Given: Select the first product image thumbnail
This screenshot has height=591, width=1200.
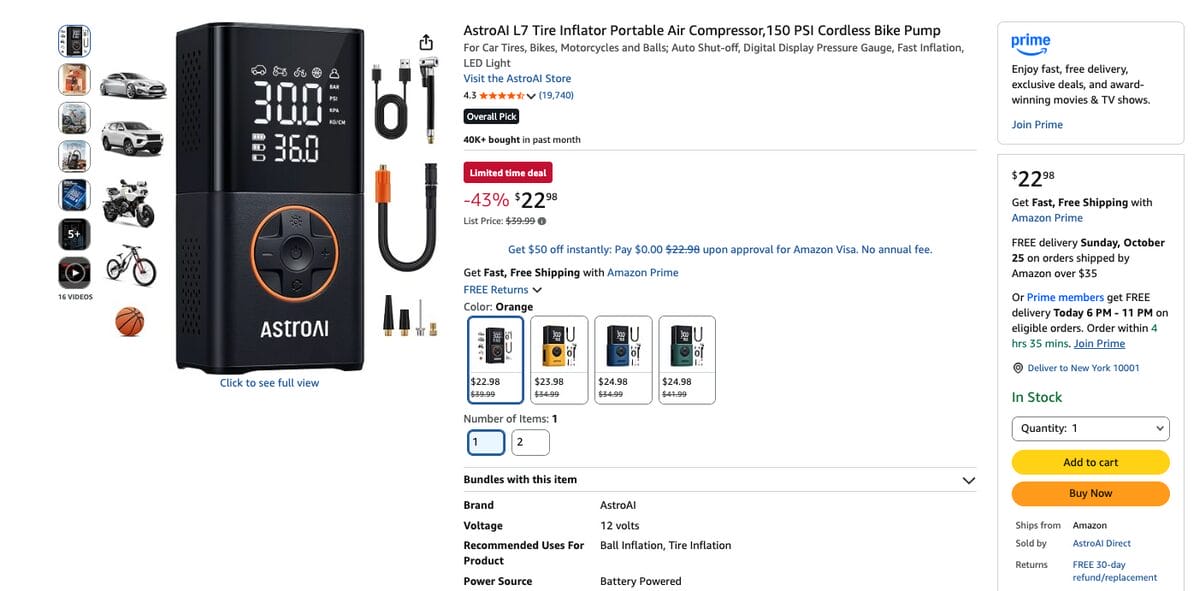Looking at the screenshot, I should tap(74, 41).
